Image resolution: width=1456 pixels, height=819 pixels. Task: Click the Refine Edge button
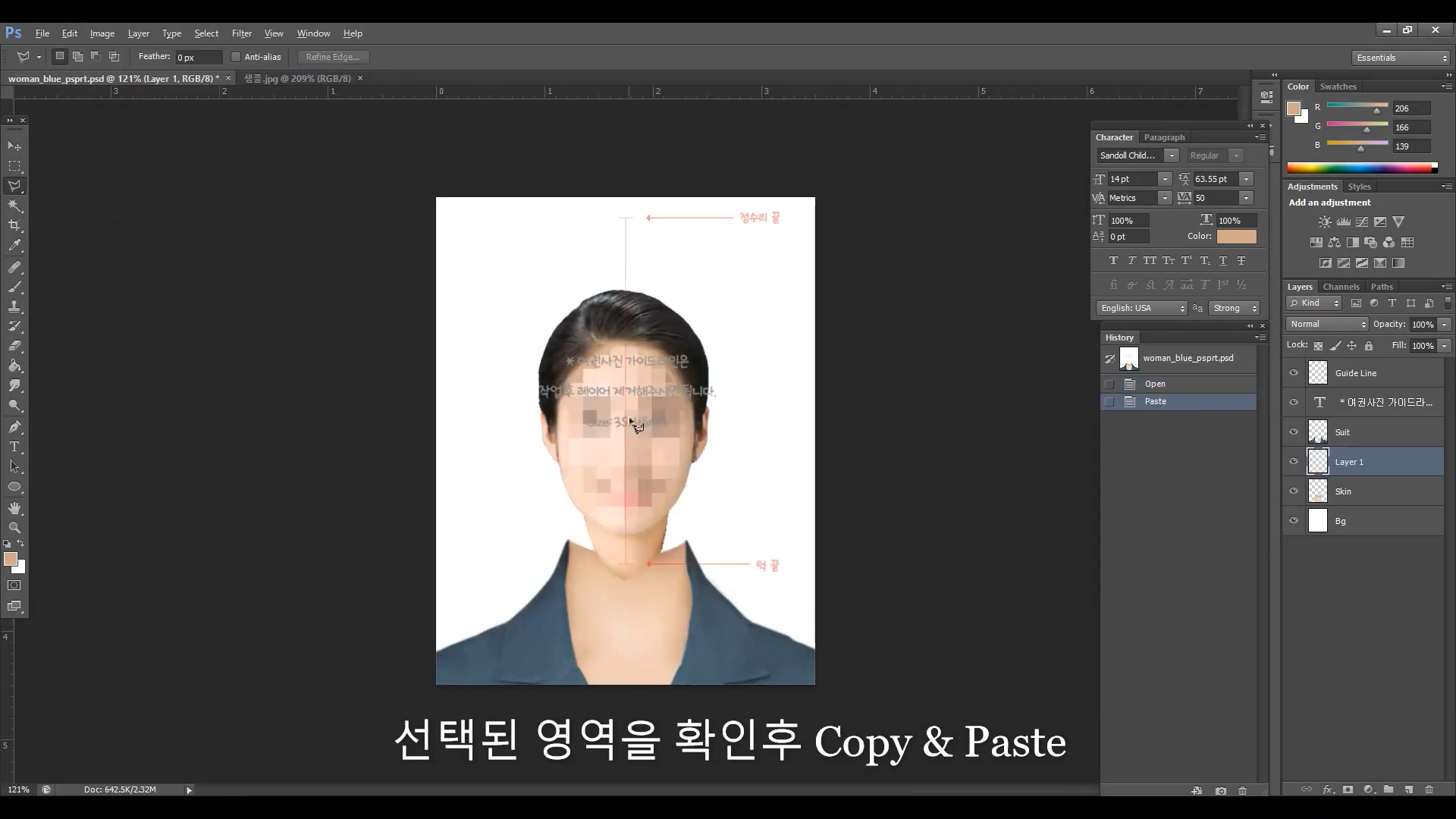[x=332, y=57]
